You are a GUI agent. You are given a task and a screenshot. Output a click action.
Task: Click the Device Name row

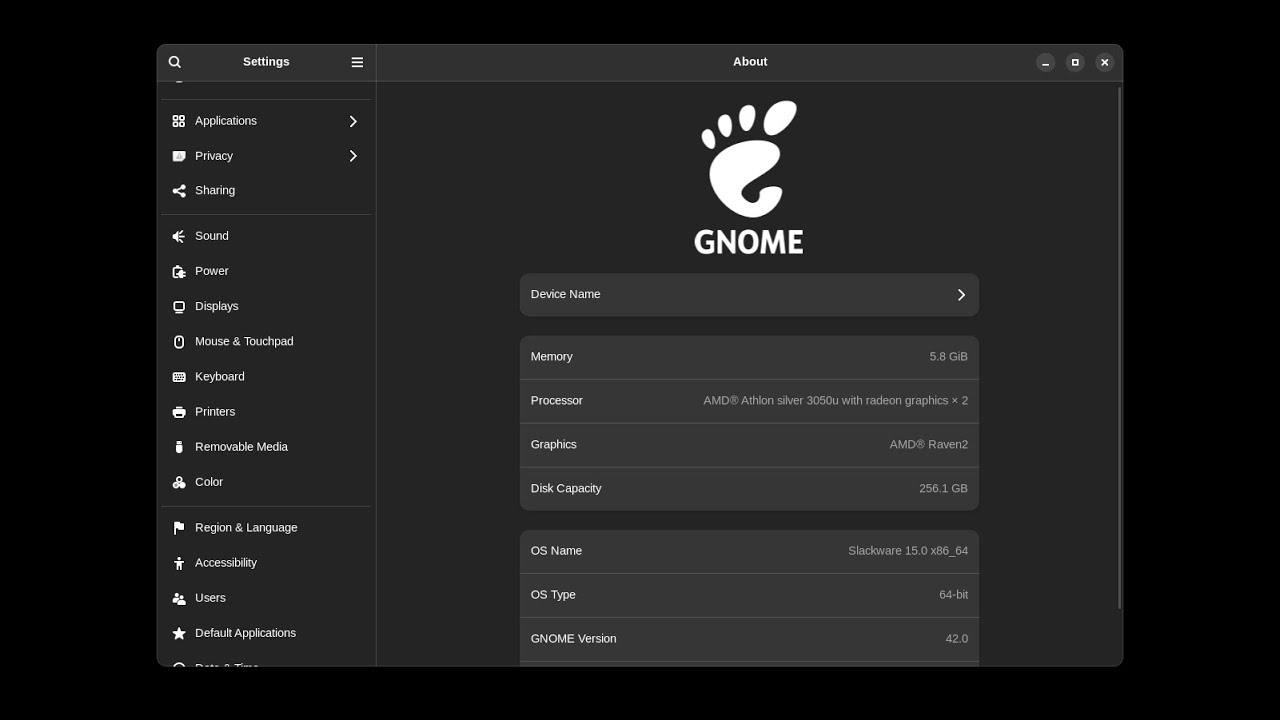pyautogui.click(x=749, y=295)
